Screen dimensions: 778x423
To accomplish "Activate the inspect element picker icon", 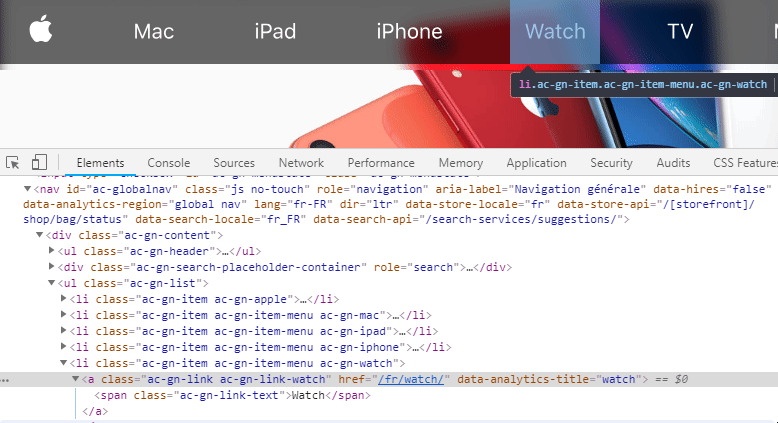I will 14,163.
